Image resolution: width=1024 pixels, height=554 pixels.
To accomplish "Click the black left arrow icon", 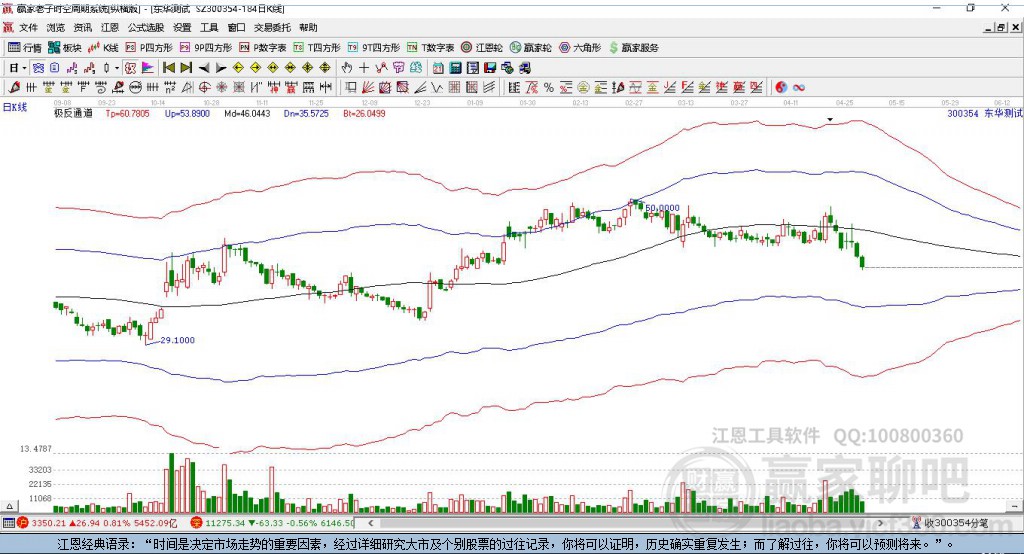I will (204, 68).
